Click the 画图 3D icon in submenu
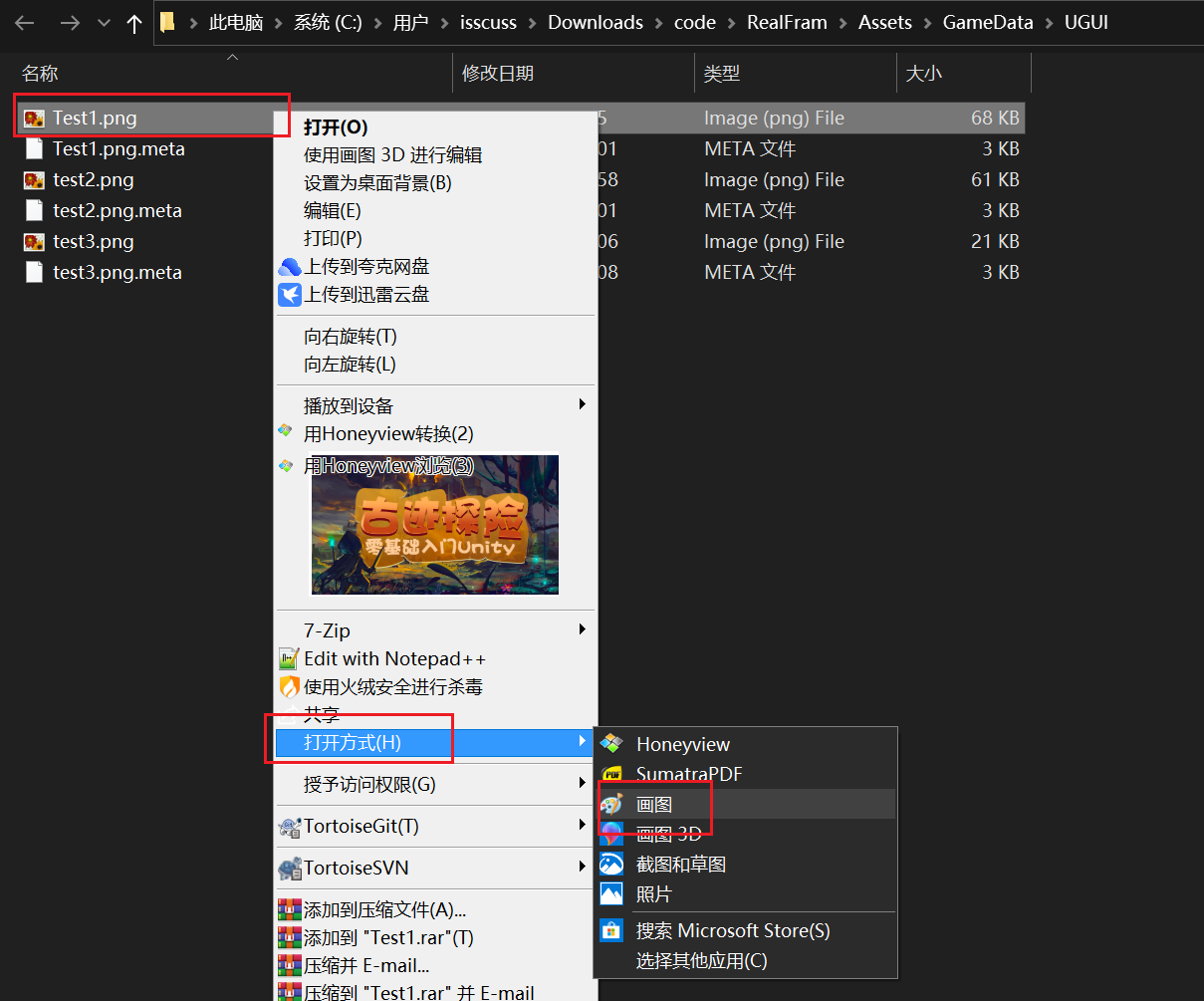1204x1001 pixels. [x=611, y=834]
